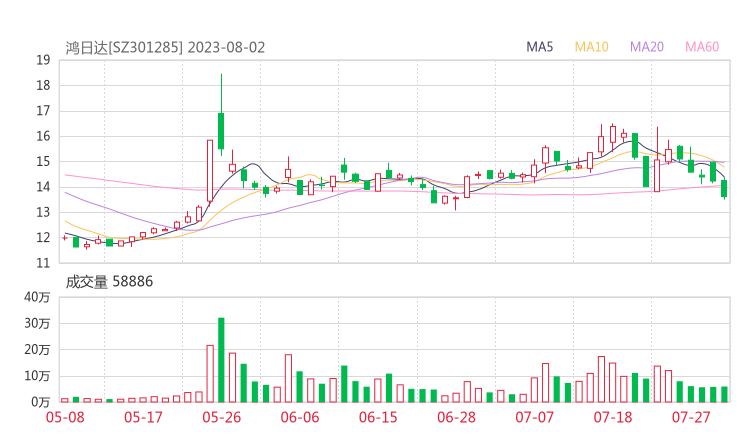The width and height of the screenshot is (740, 440).
Task: Click the 19 price axis label
Action: [x=43, y=60]
